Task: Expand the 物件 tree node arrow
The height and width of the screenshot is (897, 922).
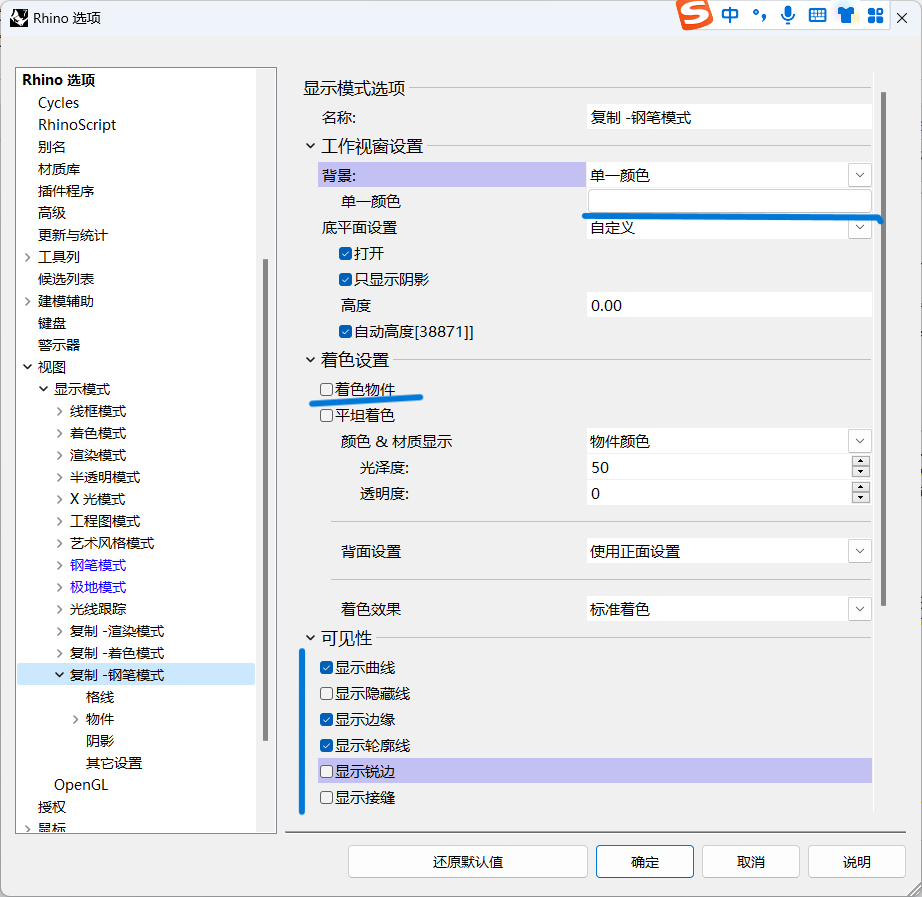Action: (75, 719)
